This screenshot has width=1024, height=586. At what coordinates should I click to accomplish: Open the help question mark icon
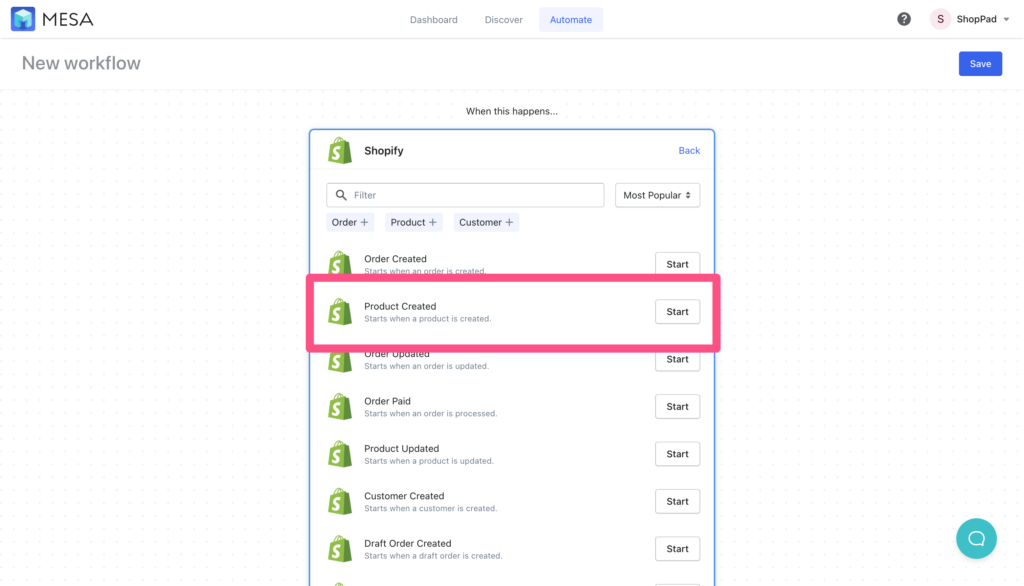click(903, 18)
